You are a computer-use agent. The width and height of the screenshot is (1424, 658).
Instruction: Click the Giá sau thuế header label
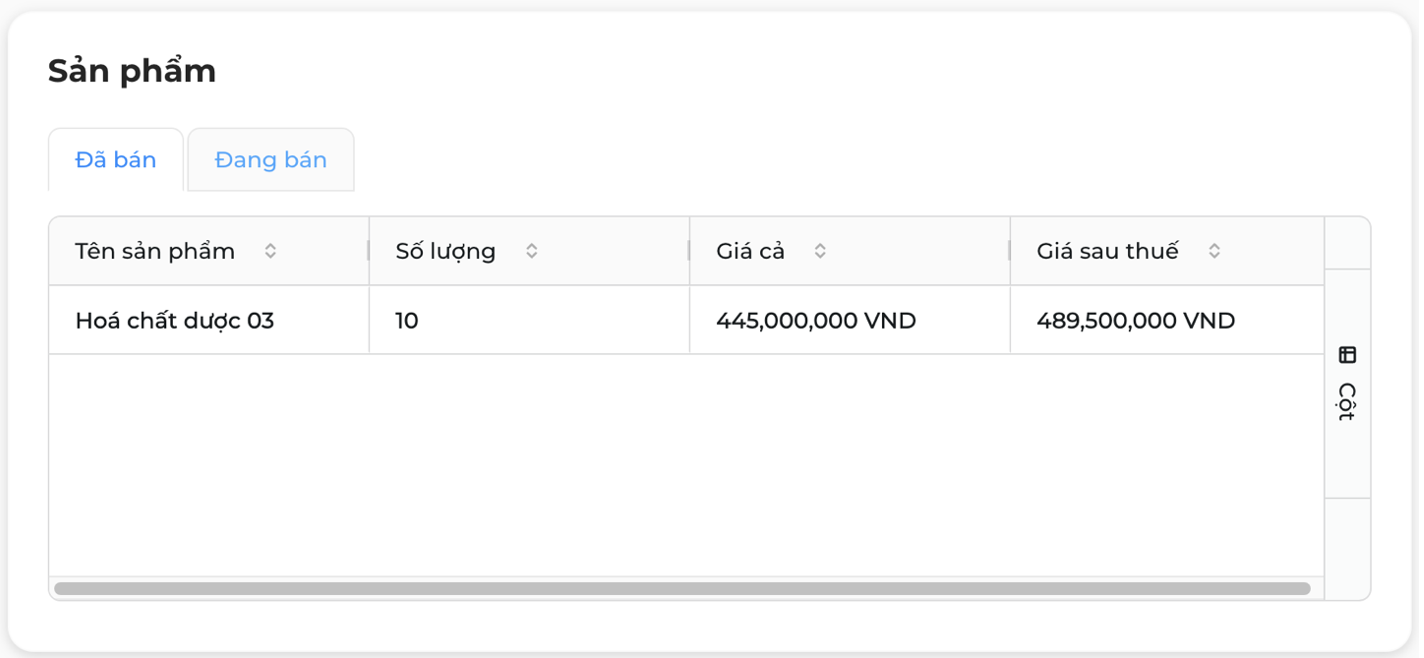click(1108, 251)
